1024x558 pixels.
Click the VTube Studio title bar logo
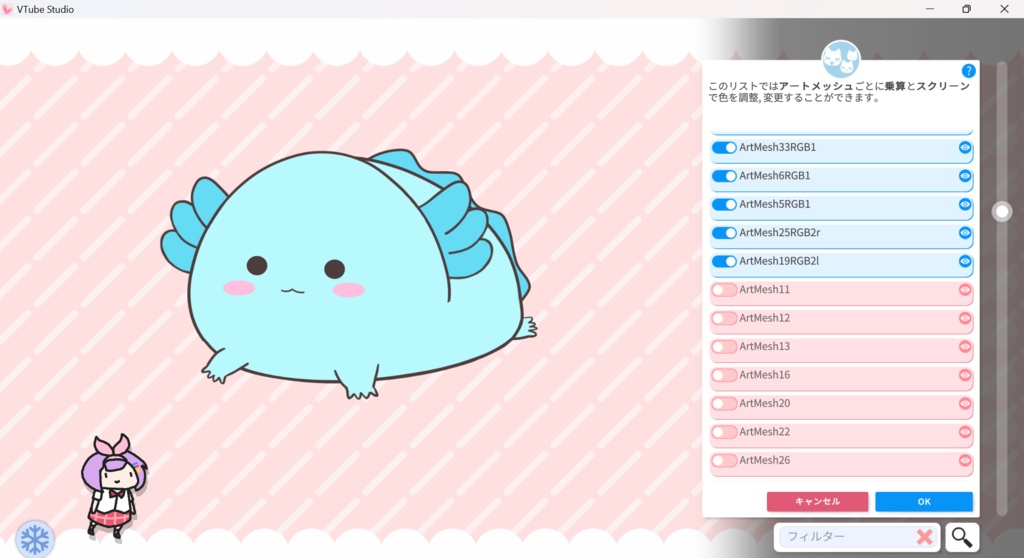pyautogui.click(x=7, y=9)
